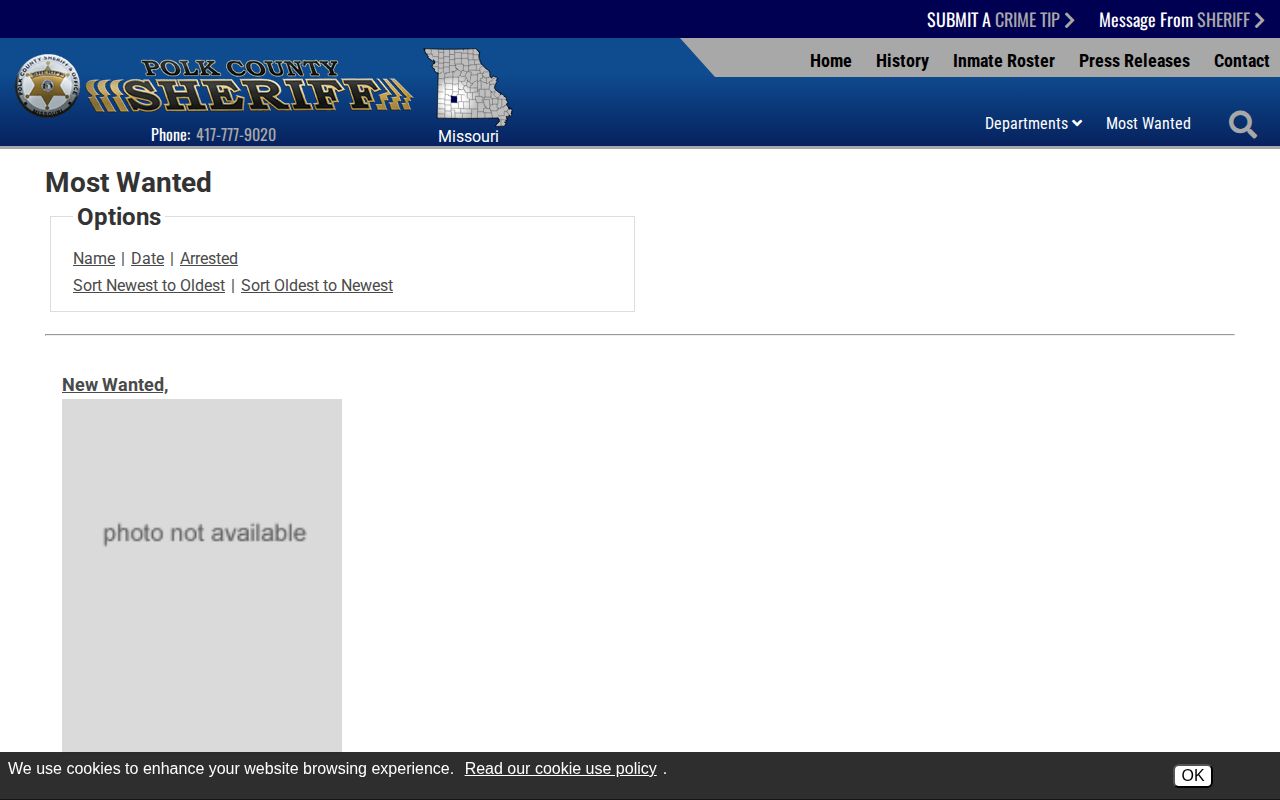
Task: Open the Inmate Roster page
Action: coord(1004,61)
